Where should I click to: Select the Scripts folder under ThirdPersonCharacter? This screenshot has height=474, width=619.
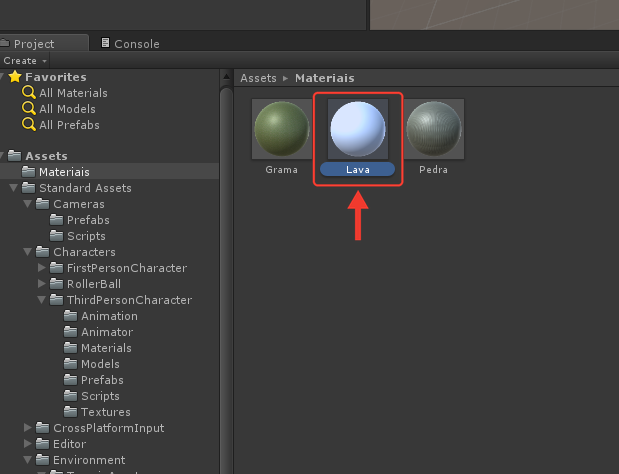(x=100, y=396)
